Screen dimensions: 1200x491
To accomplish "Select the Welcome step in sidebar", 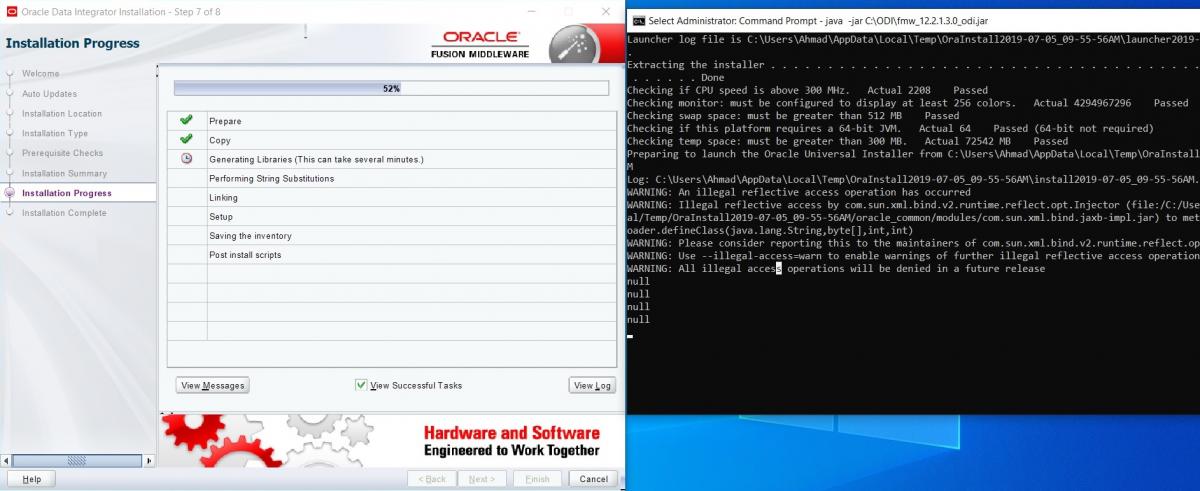I will click(x=41, y=74).
